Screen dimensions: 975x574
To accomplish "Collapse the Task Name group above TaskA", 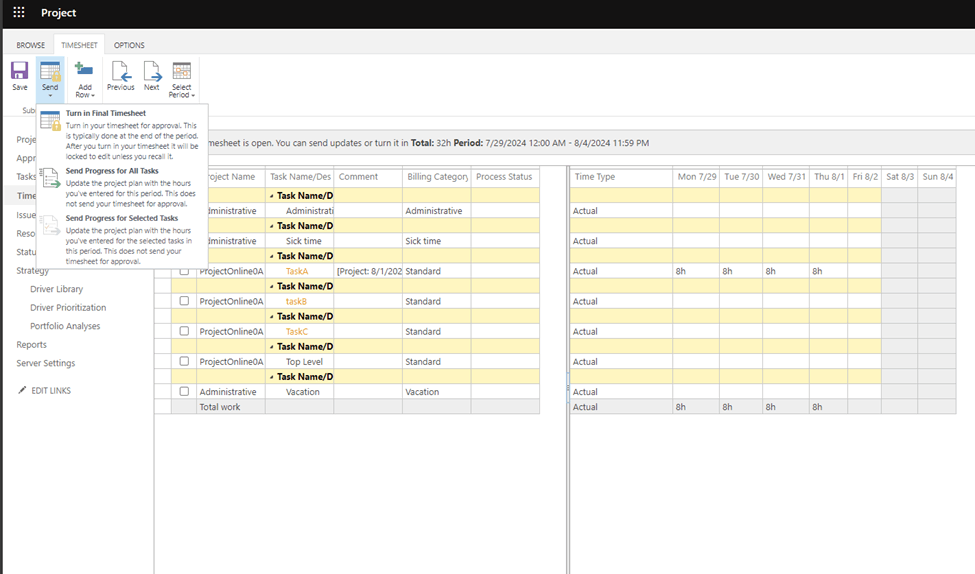I will [272, 256].
